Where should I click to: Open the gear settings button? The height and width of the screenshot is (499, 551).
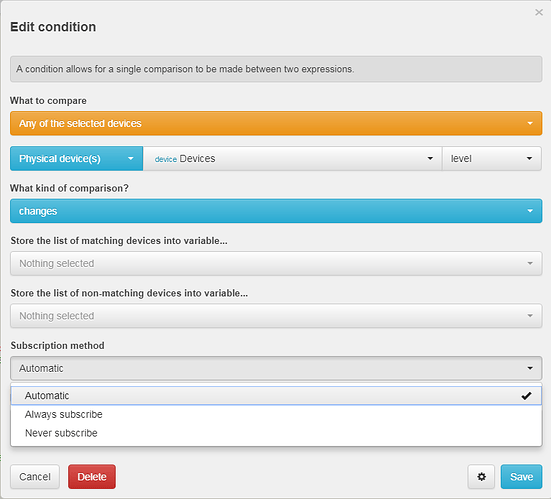tap(481, 477)
